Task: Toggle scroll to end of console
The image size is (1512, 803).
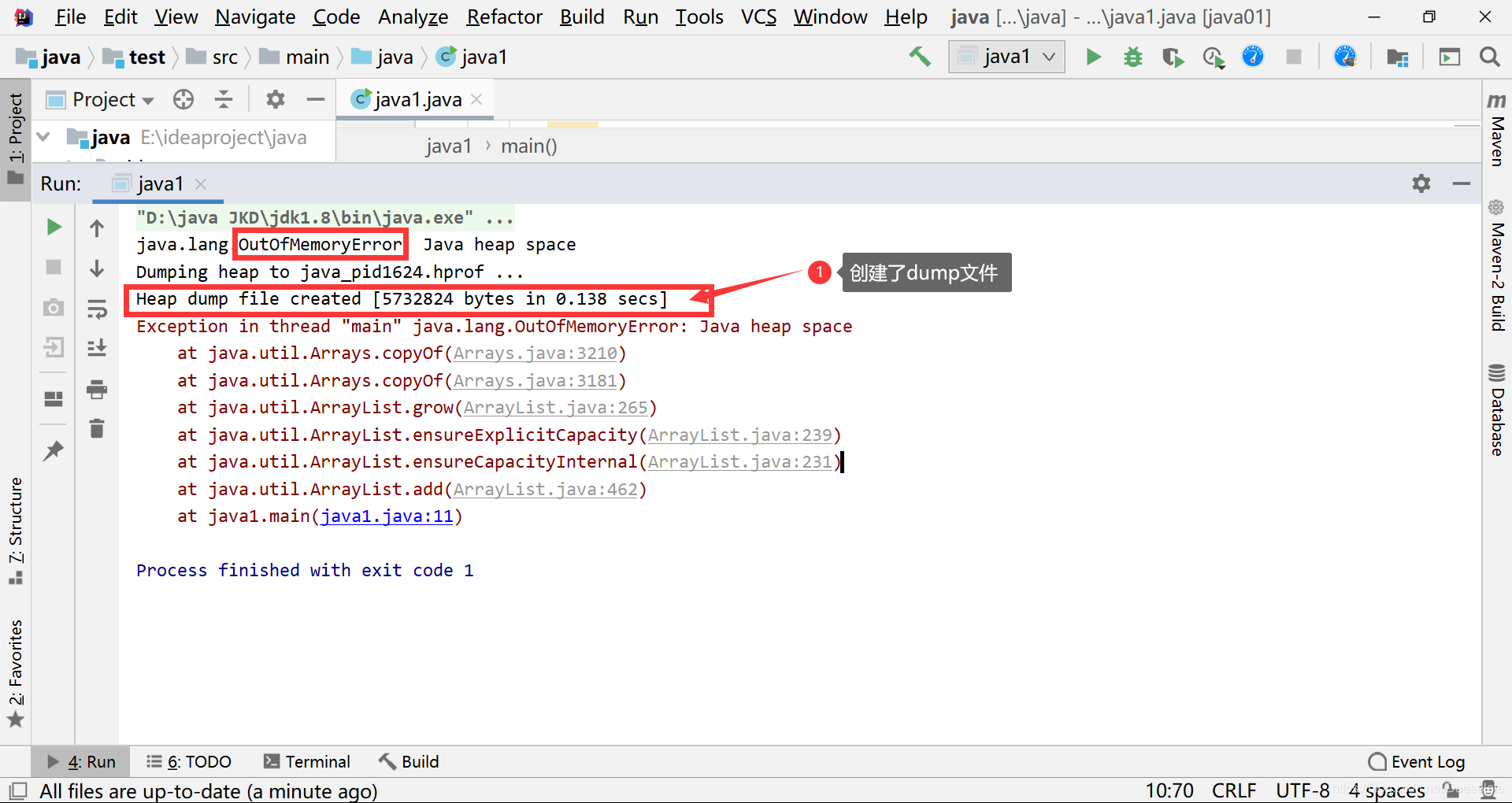Action: 97,348
